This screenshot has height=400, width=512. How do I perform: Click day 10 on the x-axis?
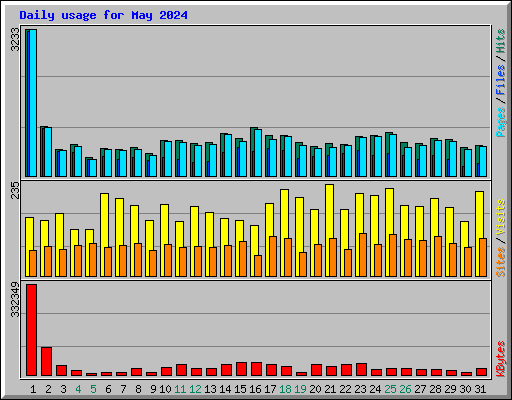pos(165,389)
